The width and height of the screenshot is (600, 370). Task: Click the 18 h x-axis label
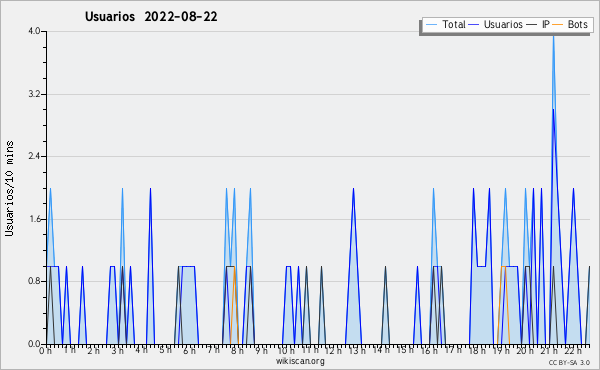(477, 350)
